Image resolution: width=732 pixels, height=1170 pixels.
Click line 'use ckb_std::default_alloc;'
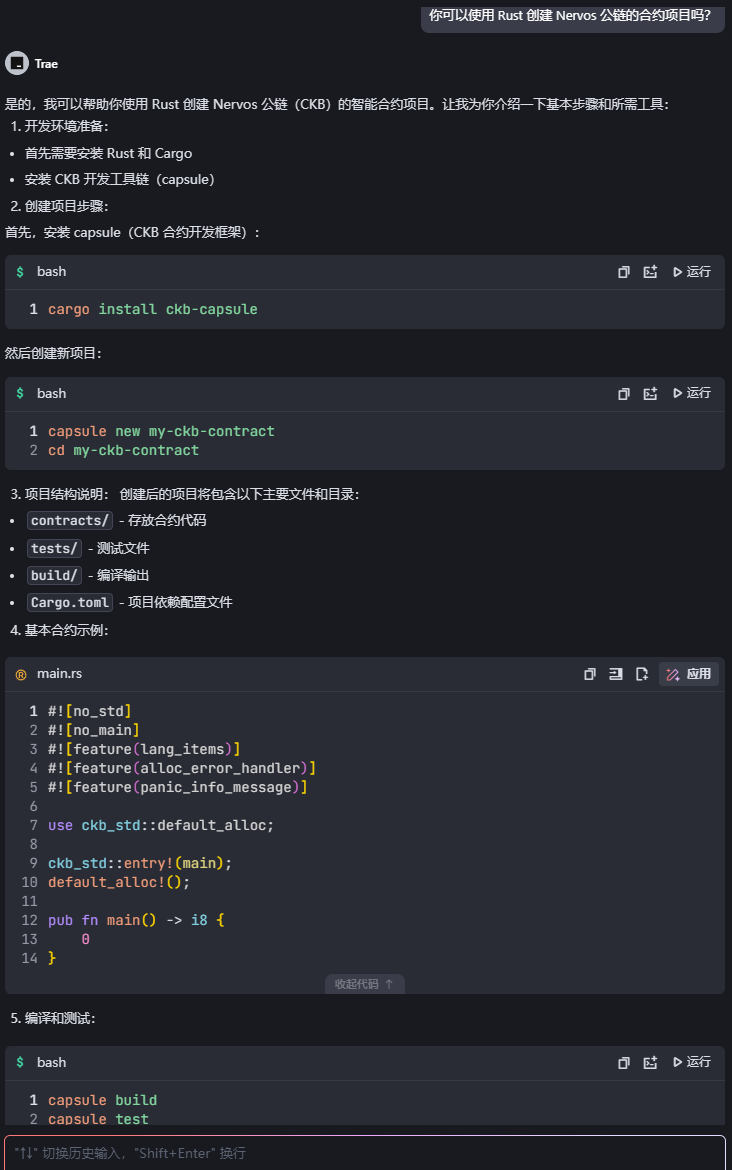click(x=160, y=825)
